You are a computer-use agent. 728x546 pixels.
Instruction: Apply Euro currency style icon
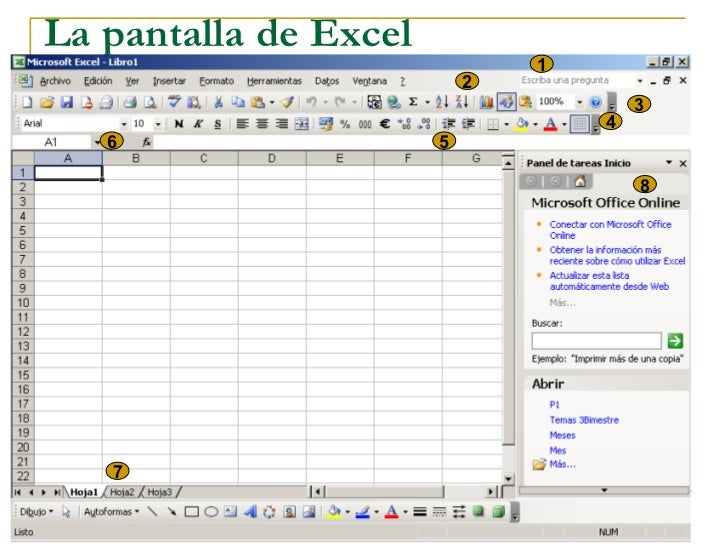tap(384, 124)
